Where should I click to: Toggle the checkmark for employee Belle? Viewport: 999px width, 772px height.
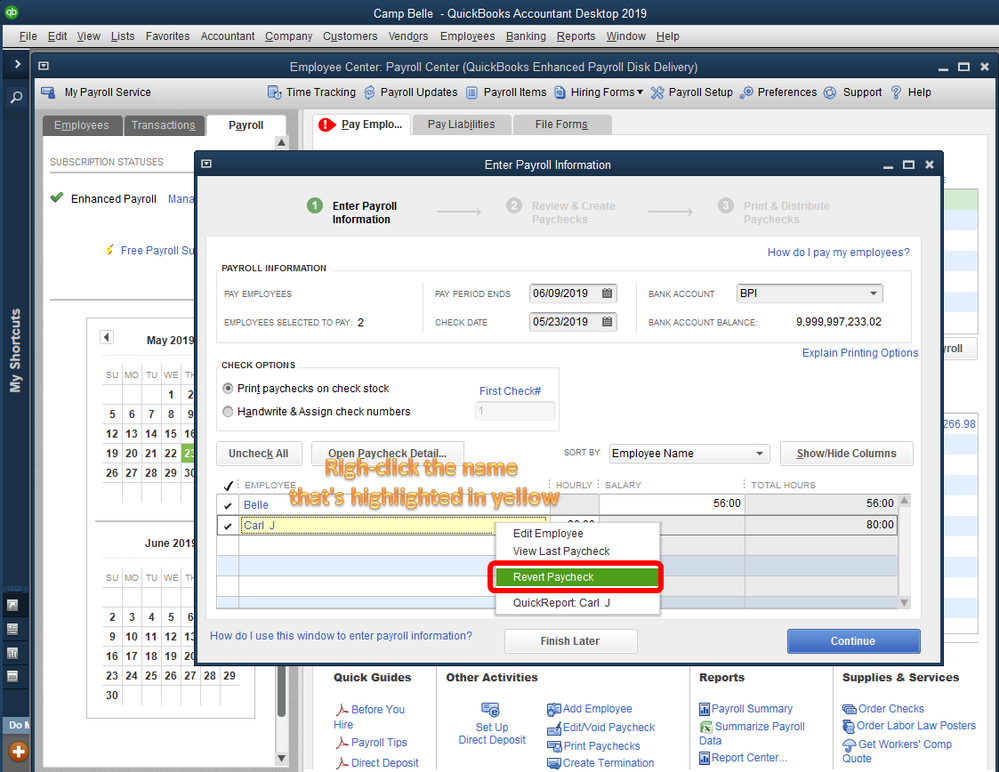[227, 505]
